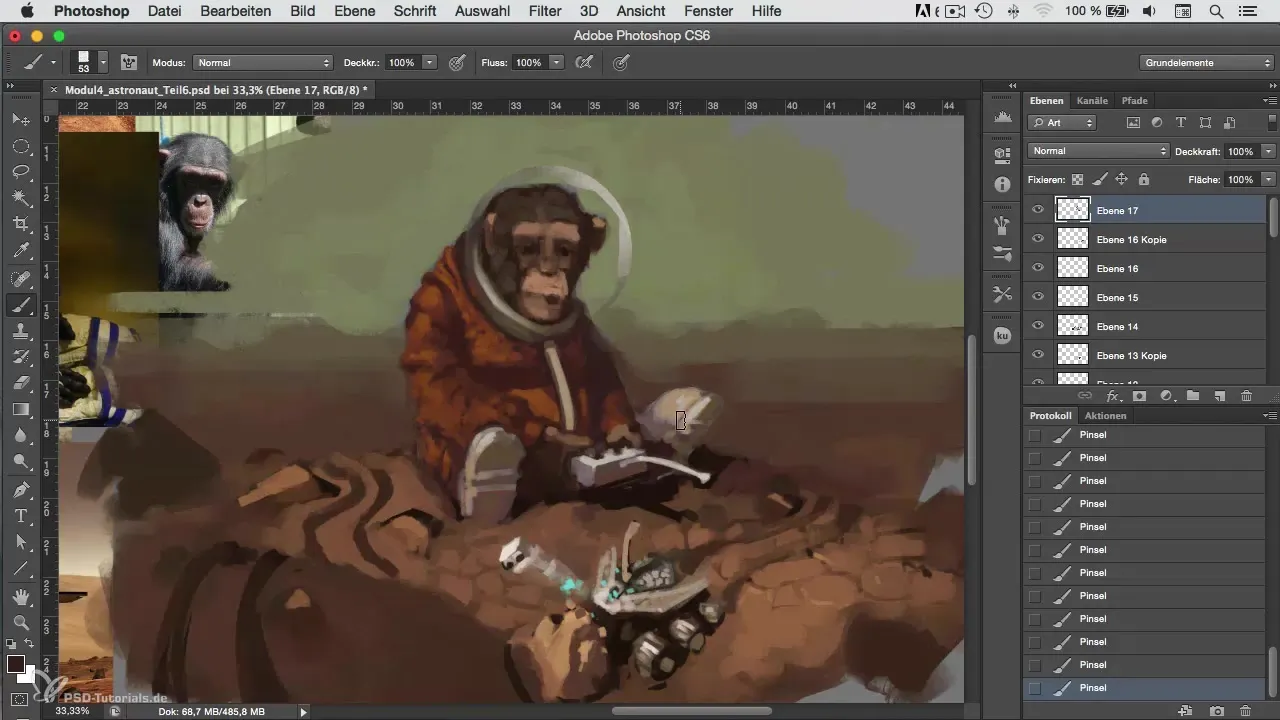Open the Filter menu
The width and height of the screenshot is (1280, 720).
coord(545,11)
